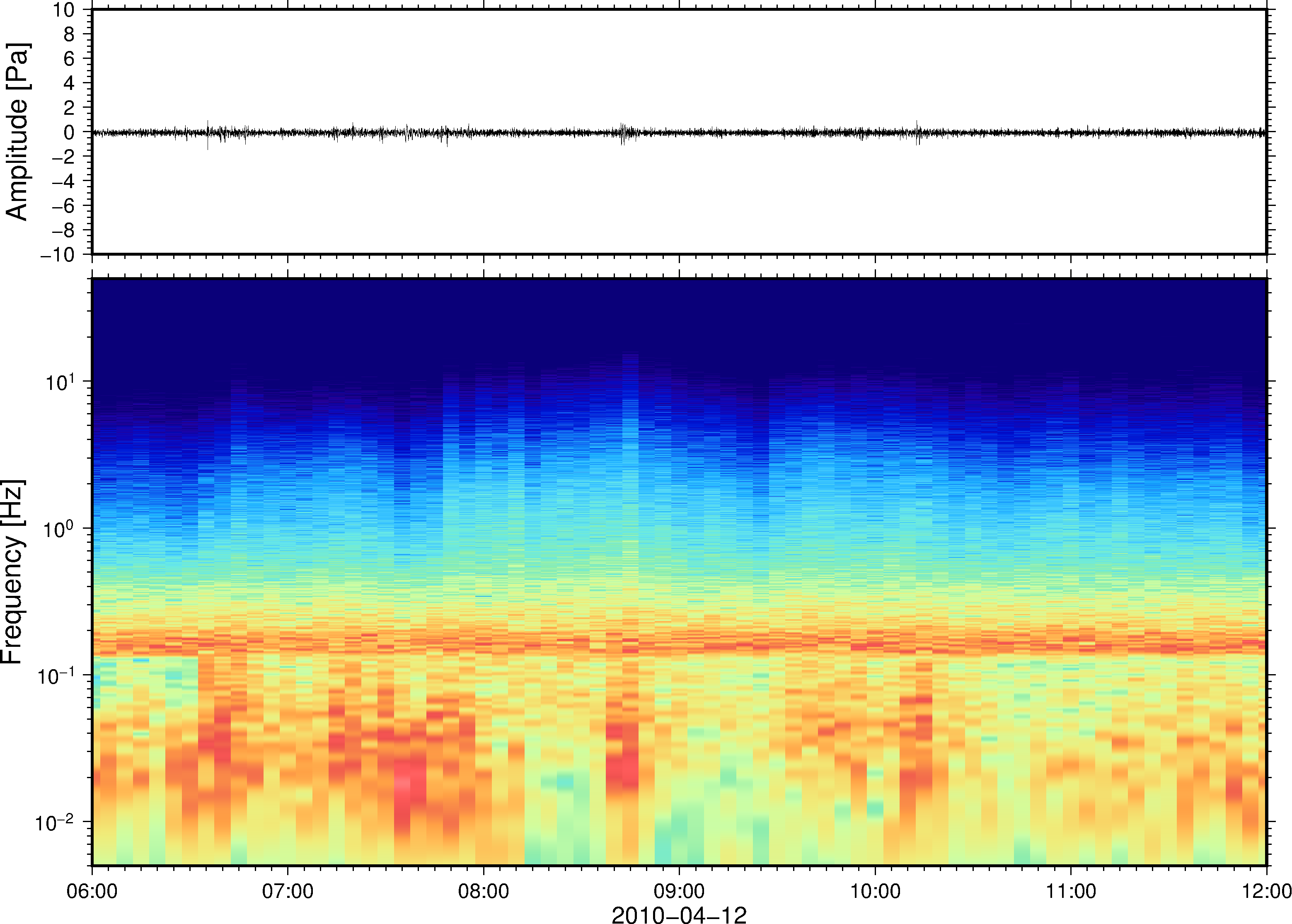Click the amplitude tick label -2
The width and height of the screenshot is (1292, 924).
pyautogui.click(x=63, y=157)
